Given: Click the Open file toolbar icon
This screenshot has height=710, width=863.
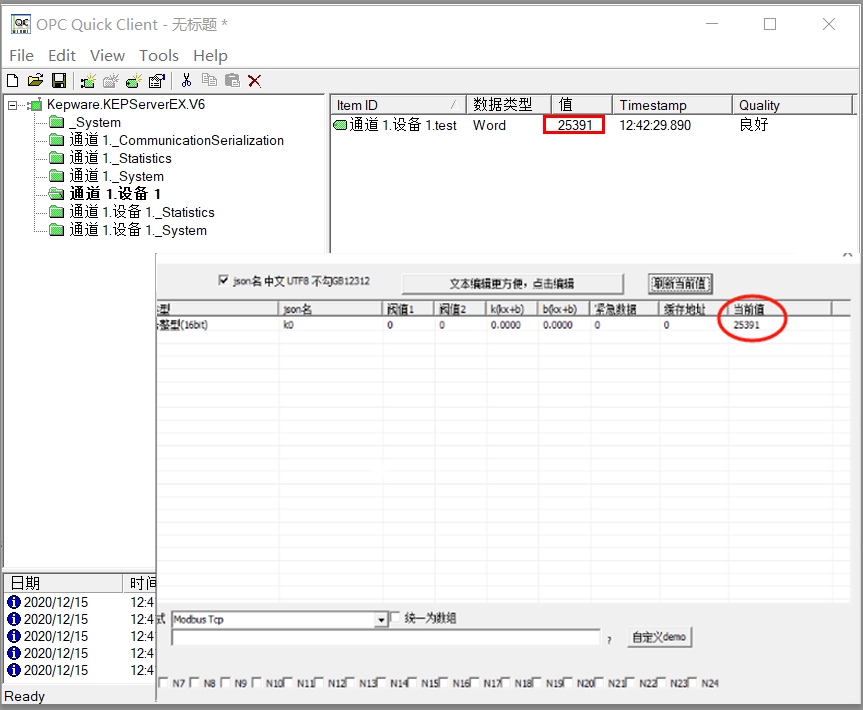Looking at the screenshot, I should (35, 81).
